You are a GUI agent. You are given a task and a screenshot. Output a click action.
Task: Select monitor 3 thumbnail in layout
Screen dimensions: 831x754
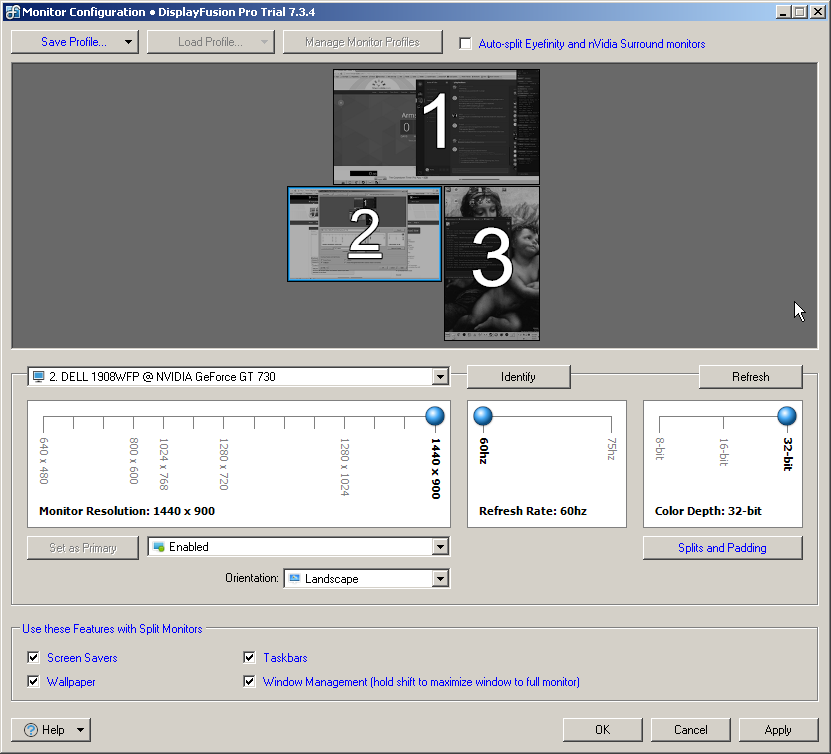[x=491, y=262]
